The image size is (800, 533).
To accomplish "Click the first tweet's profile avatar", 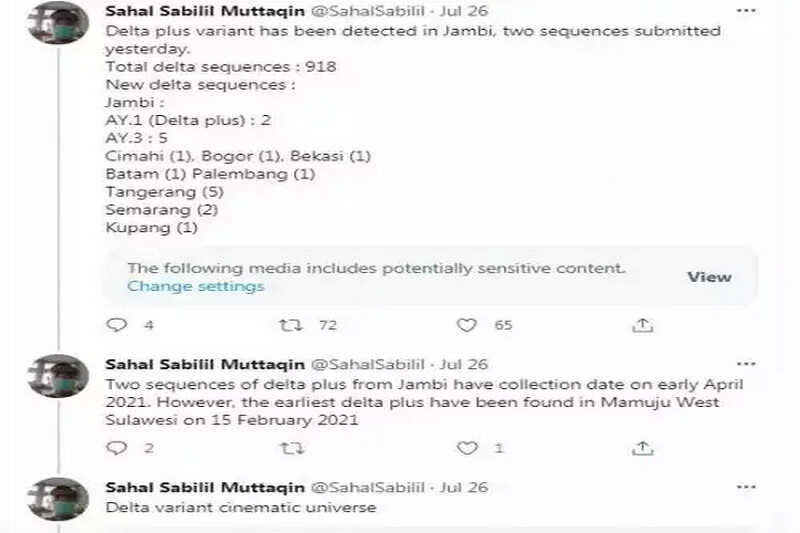I will point(58,22).
